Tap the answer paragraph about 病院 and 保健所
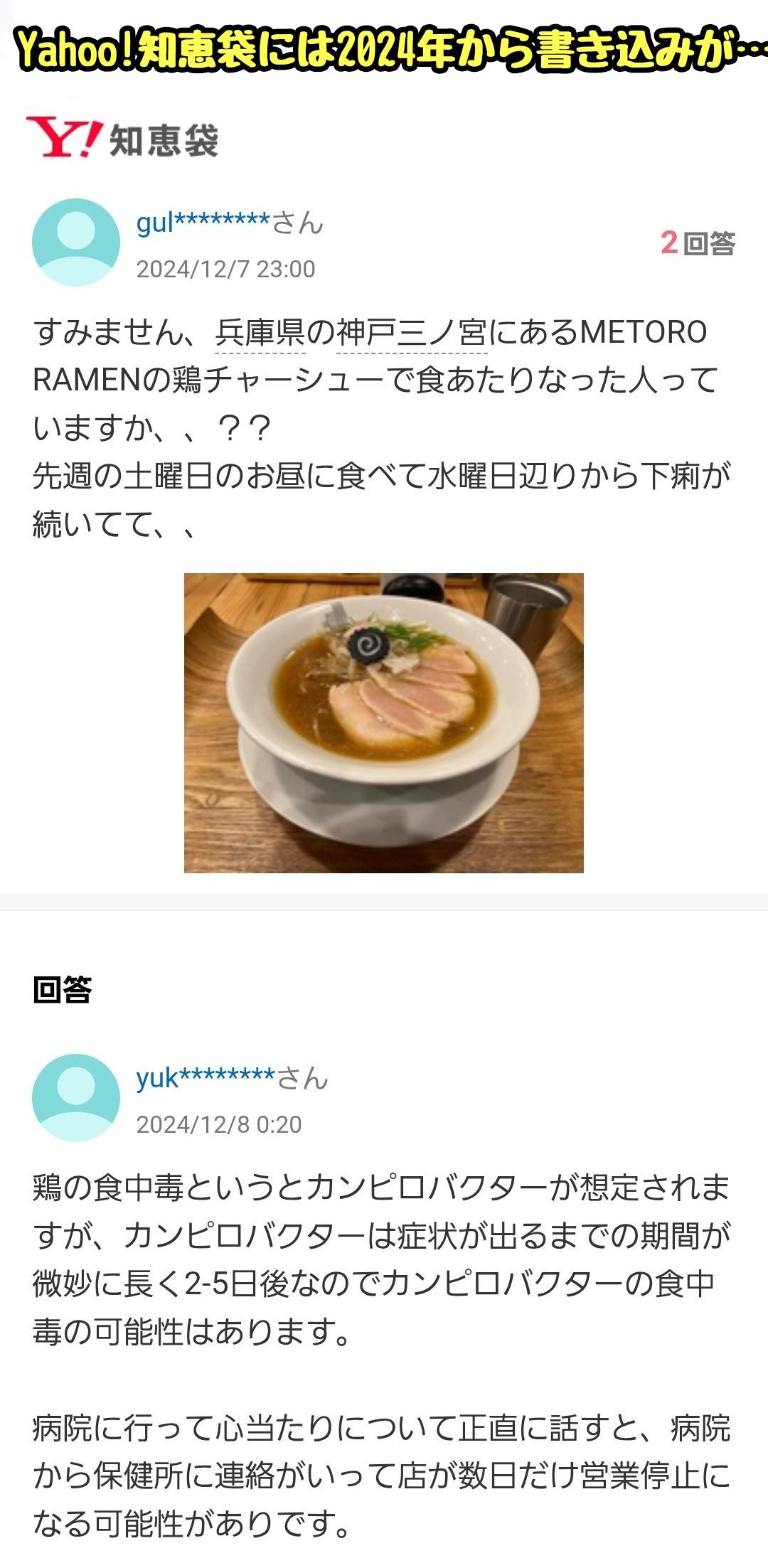Image resolution: width=768 pixels, height=1568 pixels. 381,1476
